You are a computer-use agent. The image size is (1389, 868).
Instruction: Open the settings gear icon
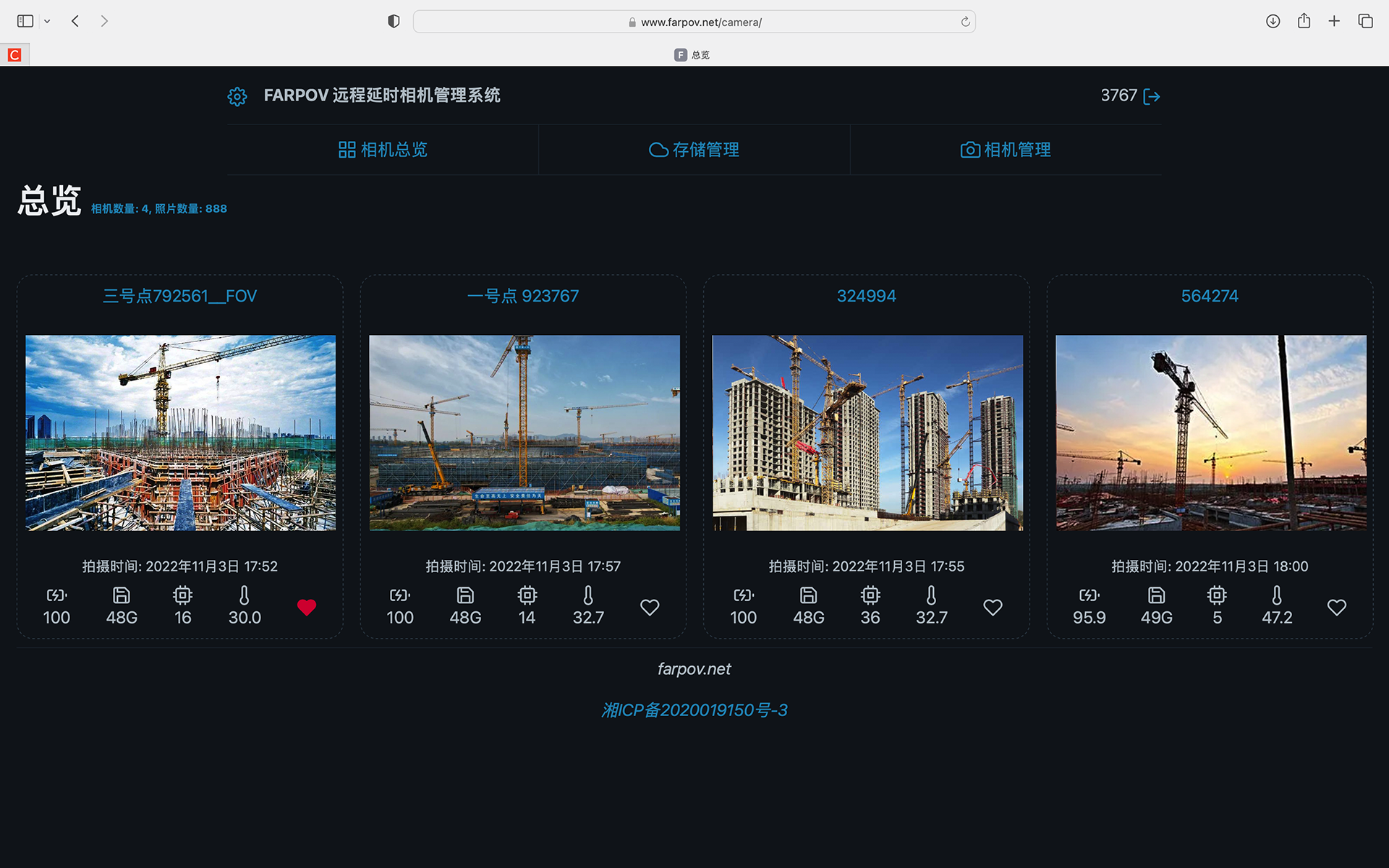(x=237, y=96)
